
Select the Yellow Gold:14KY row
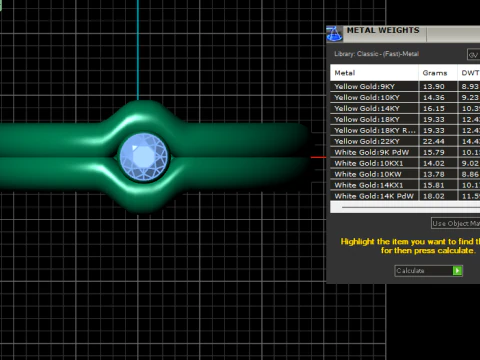coord(405,108)
